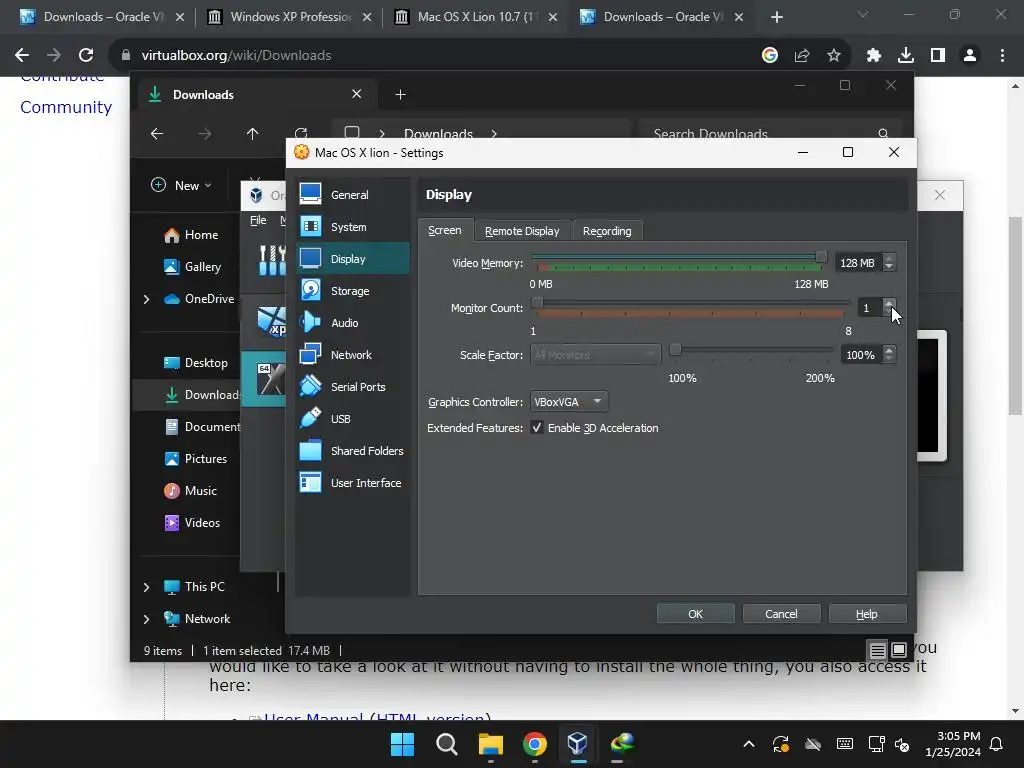Go back in File Explorer

(157, 134)
